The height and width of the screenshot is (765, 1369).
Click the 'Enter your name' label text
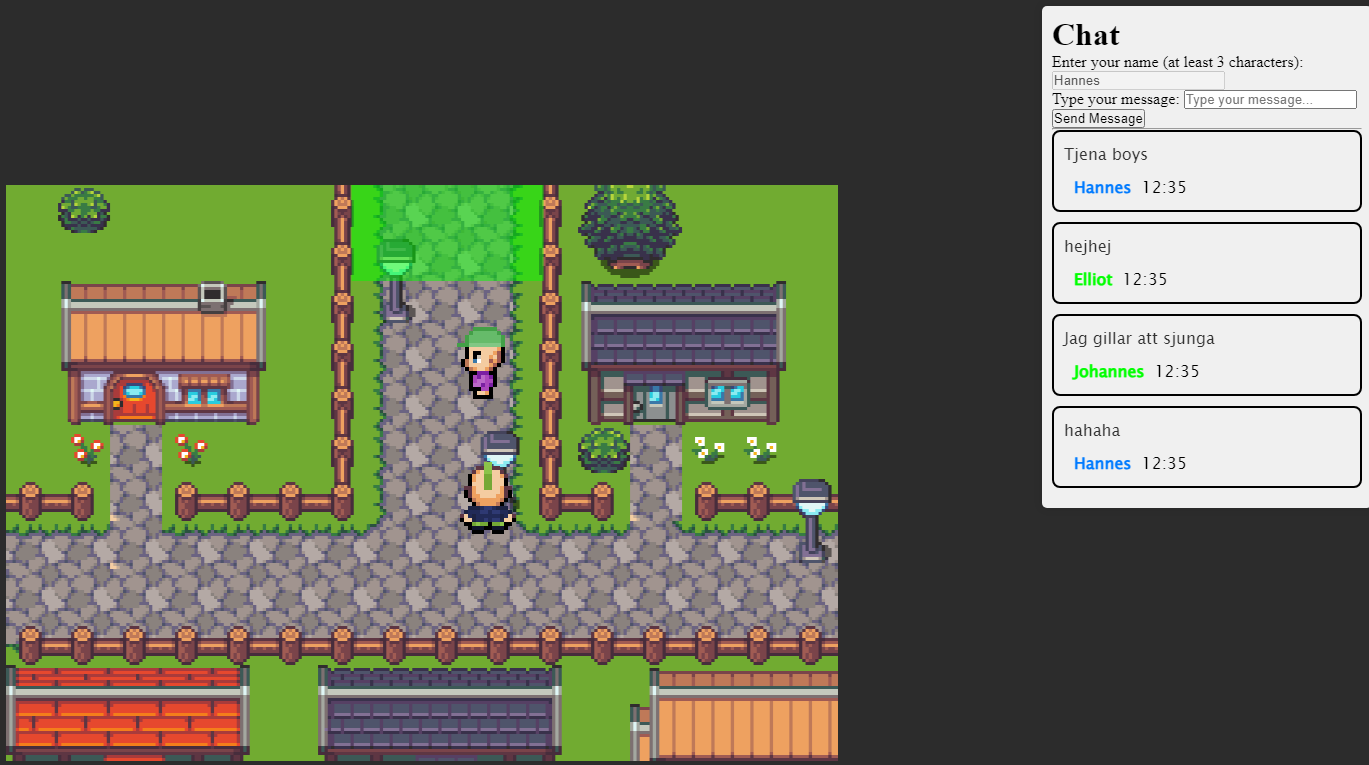(1177, 62)
